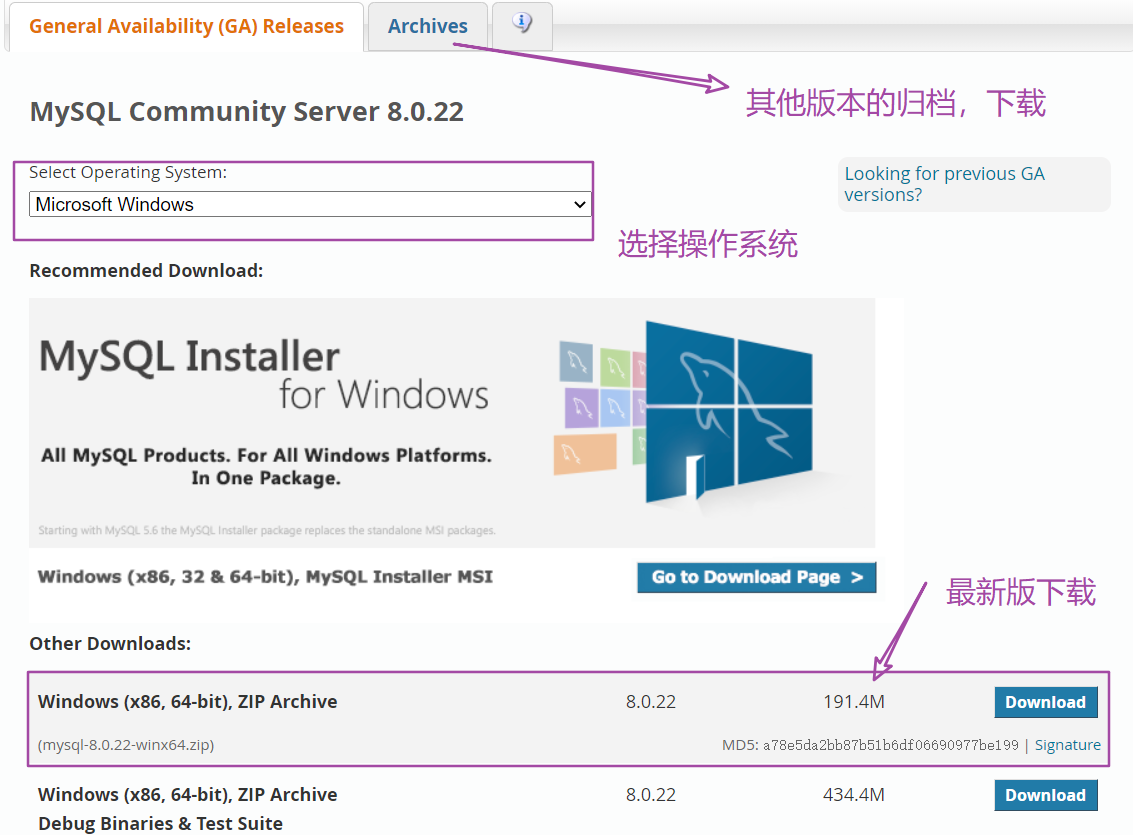Click the Other Downloads heading
The width and height of the screenshot is (1133, 835).
(x=110, y=644)
